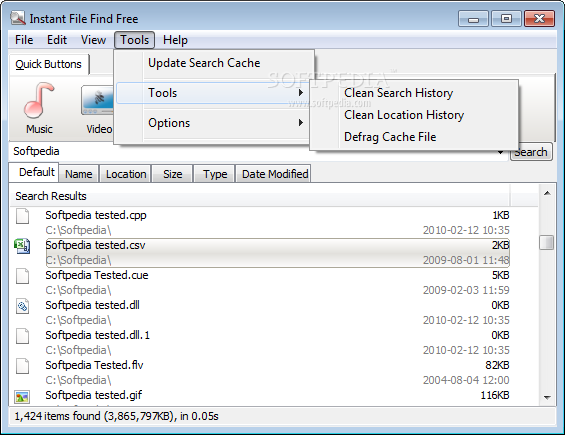This screenshot has width=565, height=435.
Task: Expand the Tools submenu entry
Action: click(x=213, y=93)
